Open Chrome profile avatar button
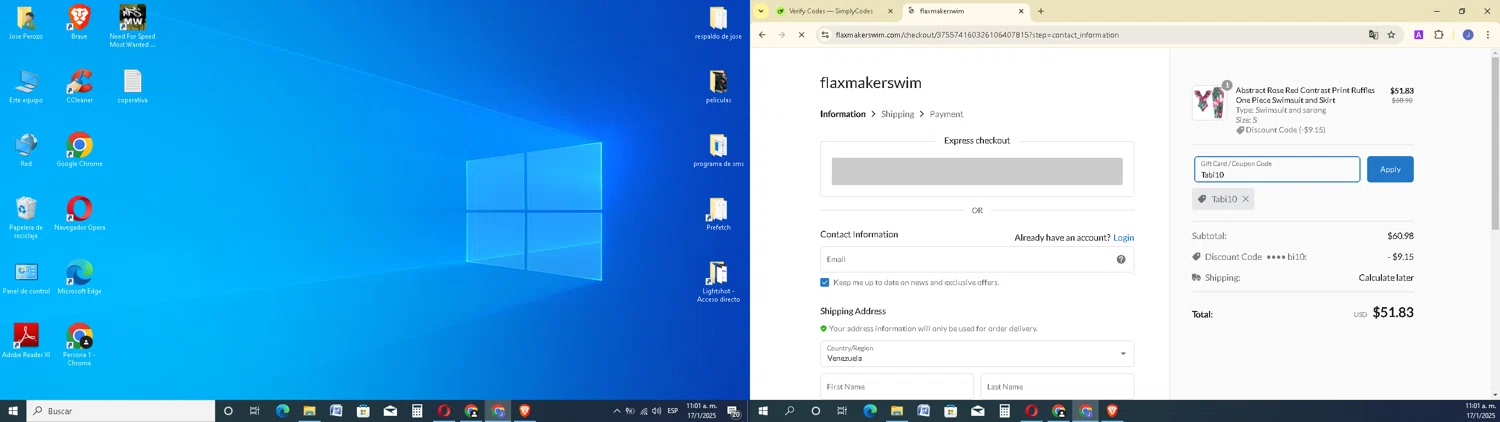 [x=1467, y=35]
